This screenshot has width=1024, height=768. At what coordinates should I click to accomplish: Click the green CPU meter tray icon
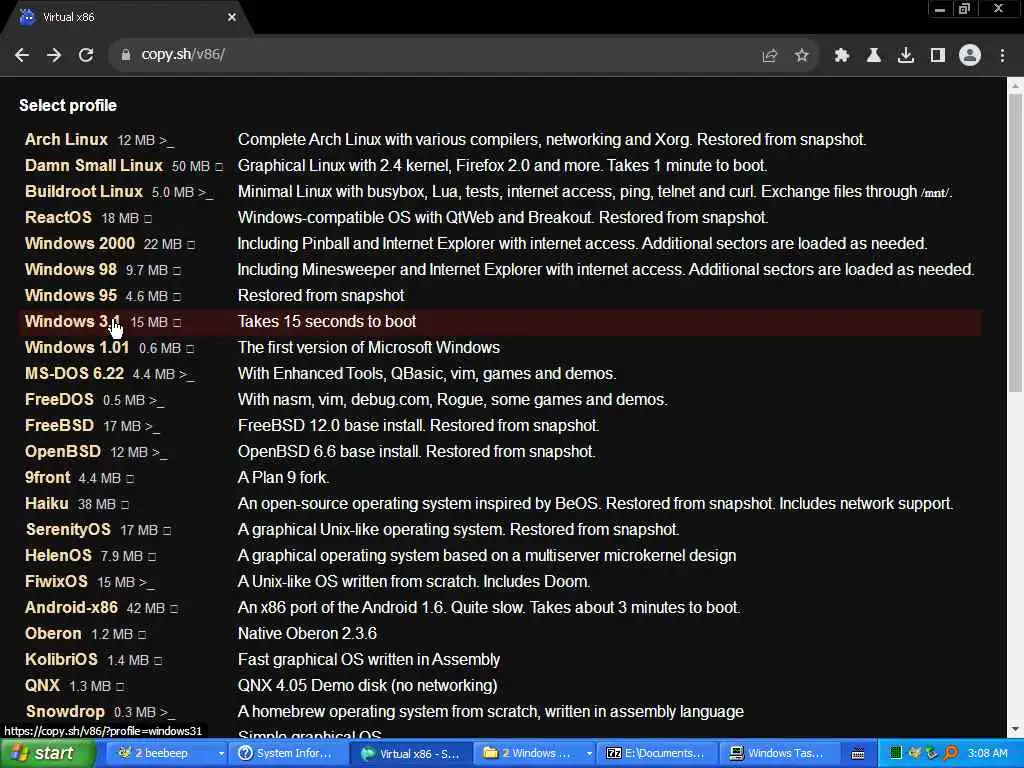[x=896, y=754]
